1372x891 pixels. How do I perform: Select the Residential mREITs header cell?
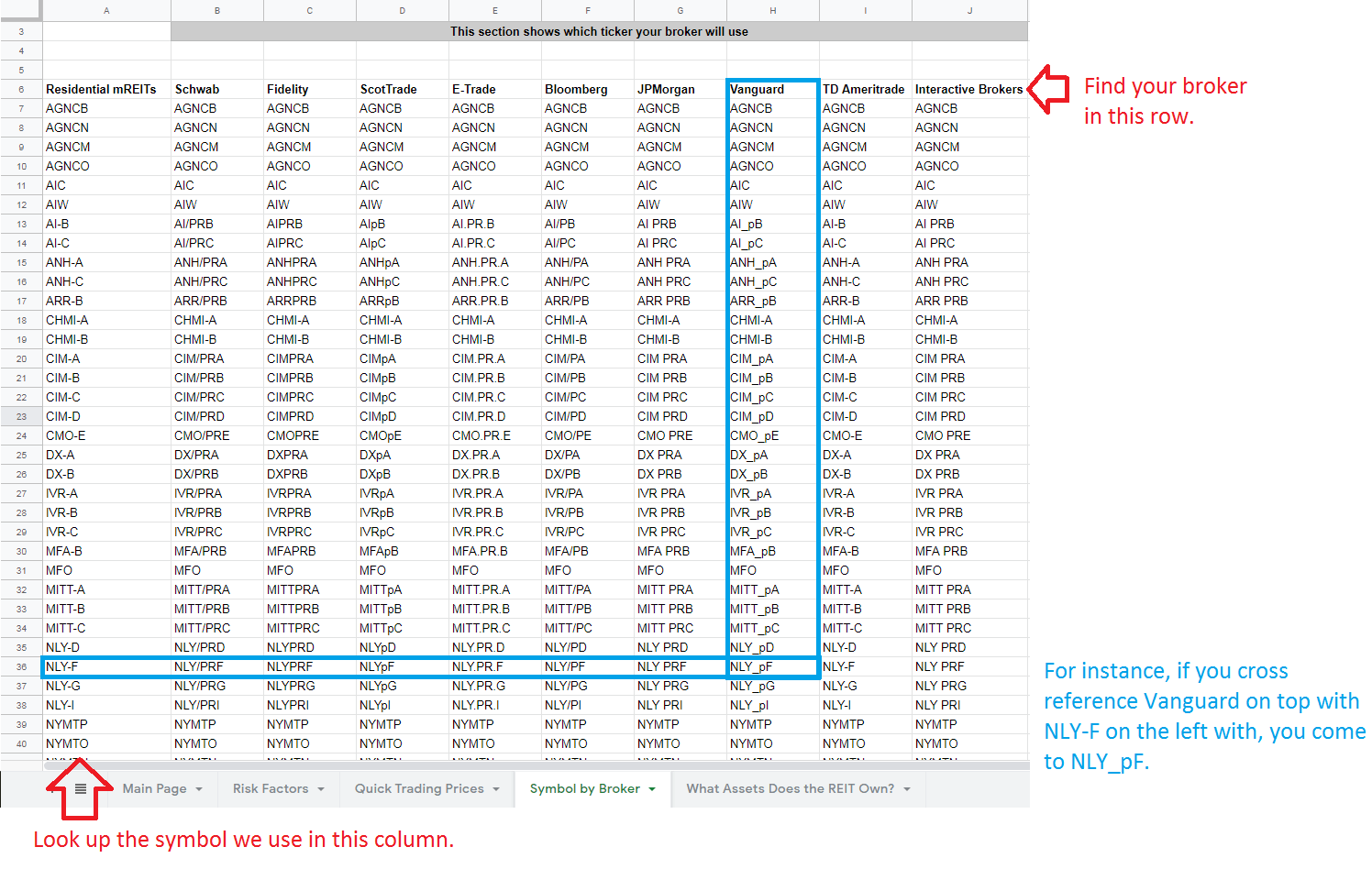(106, 90)
